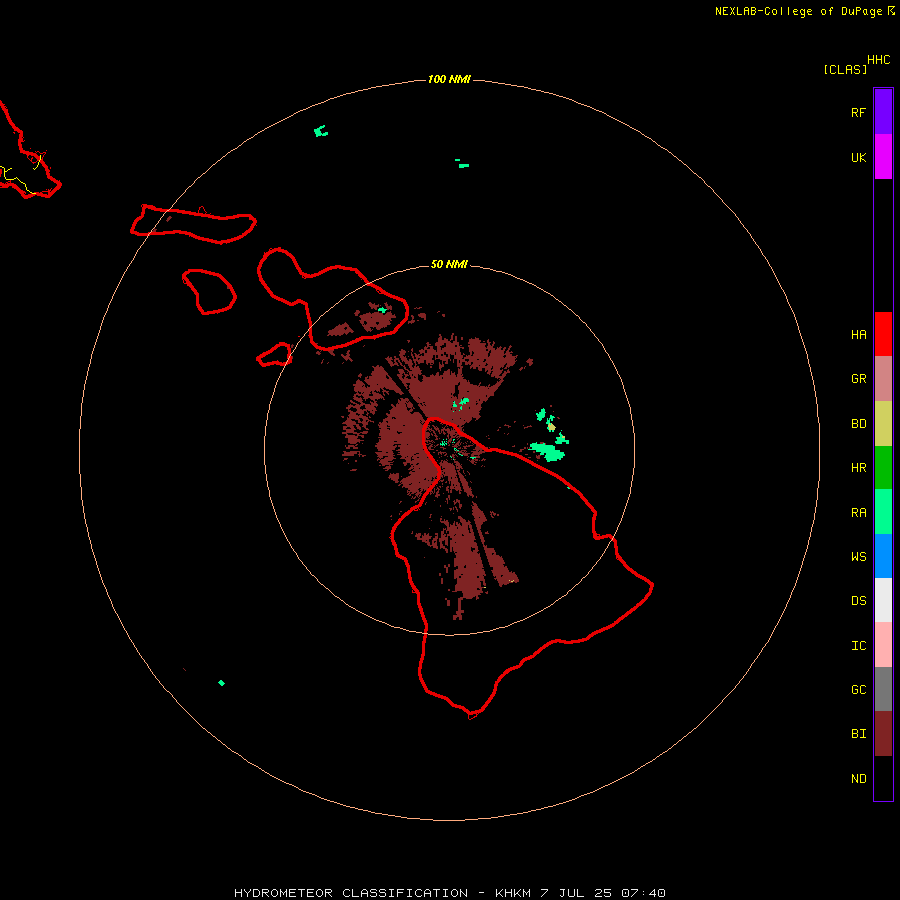The height and width of the screenshot is (900, 900).
Task: Click the BD legend label
Action: point(858,424)
